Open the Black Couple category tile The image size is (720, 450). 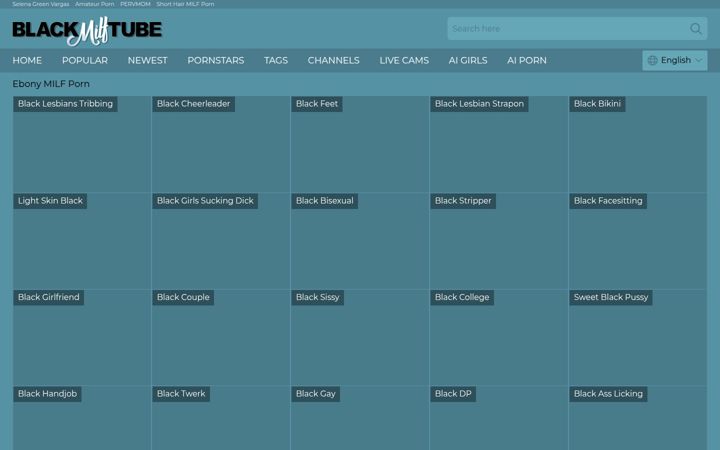click(x=220, y=337)
